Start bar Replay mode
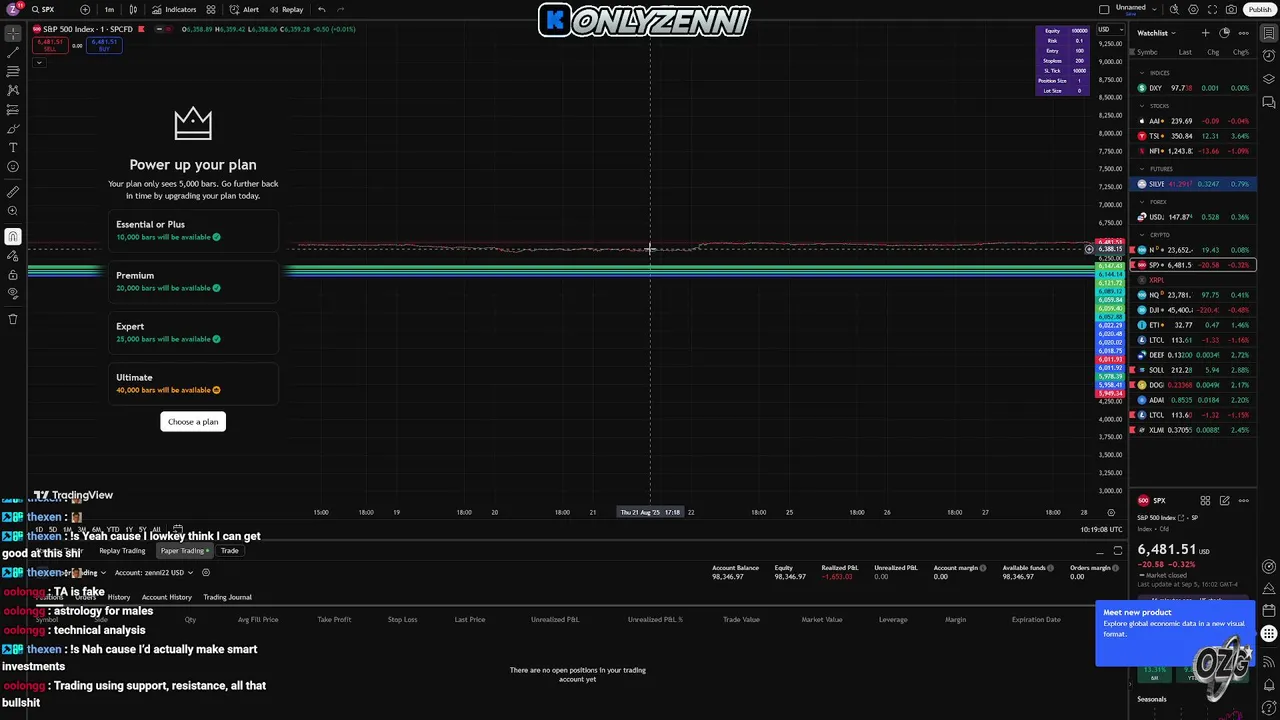The width and height of the screenshot is (1280, 720). click(x=286, y=9)
